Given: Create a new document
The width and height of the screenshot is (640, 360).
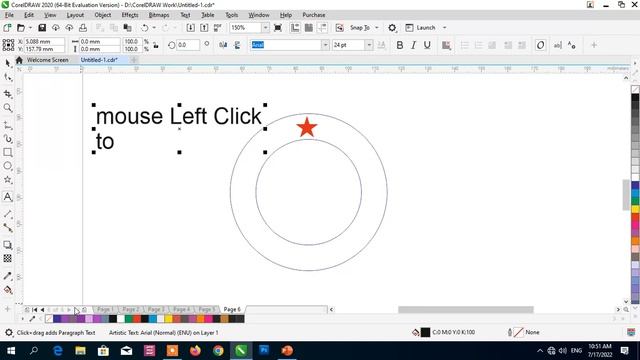Looking at the screenshot, I should 7,28.
